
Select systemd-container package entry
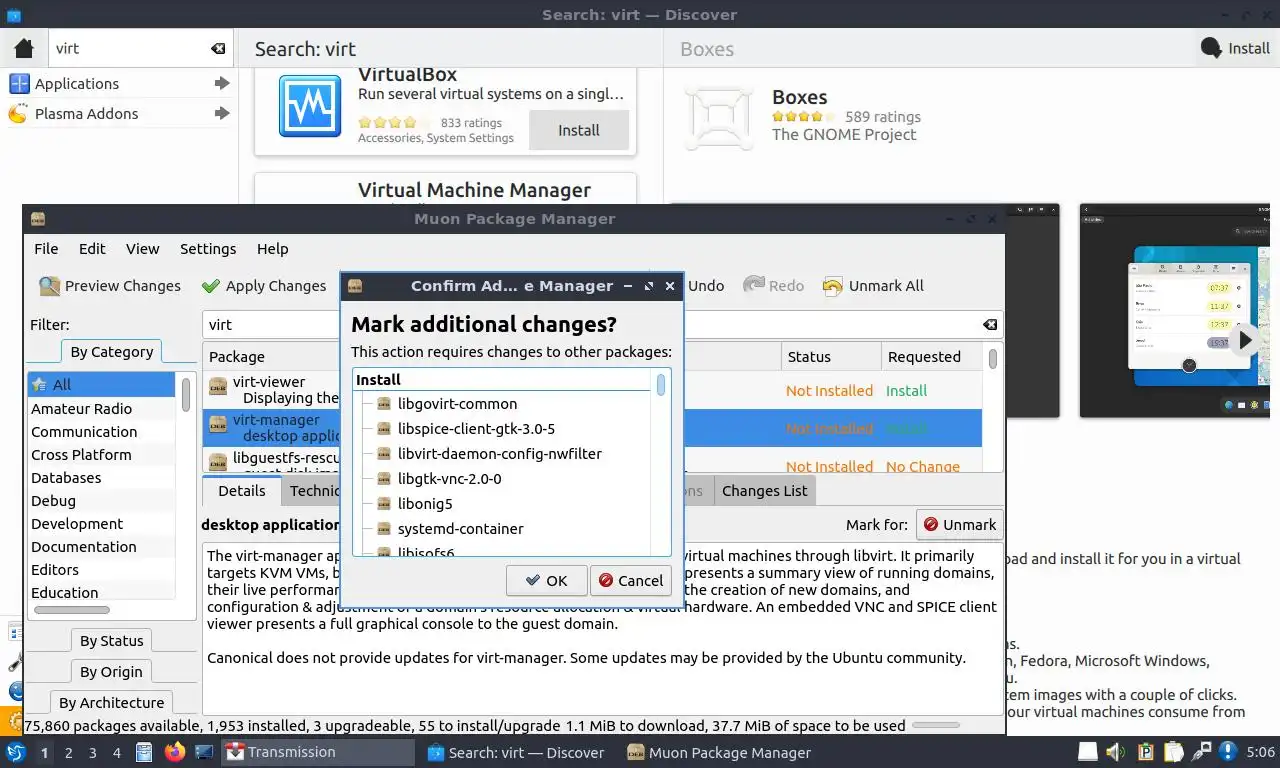460,529
